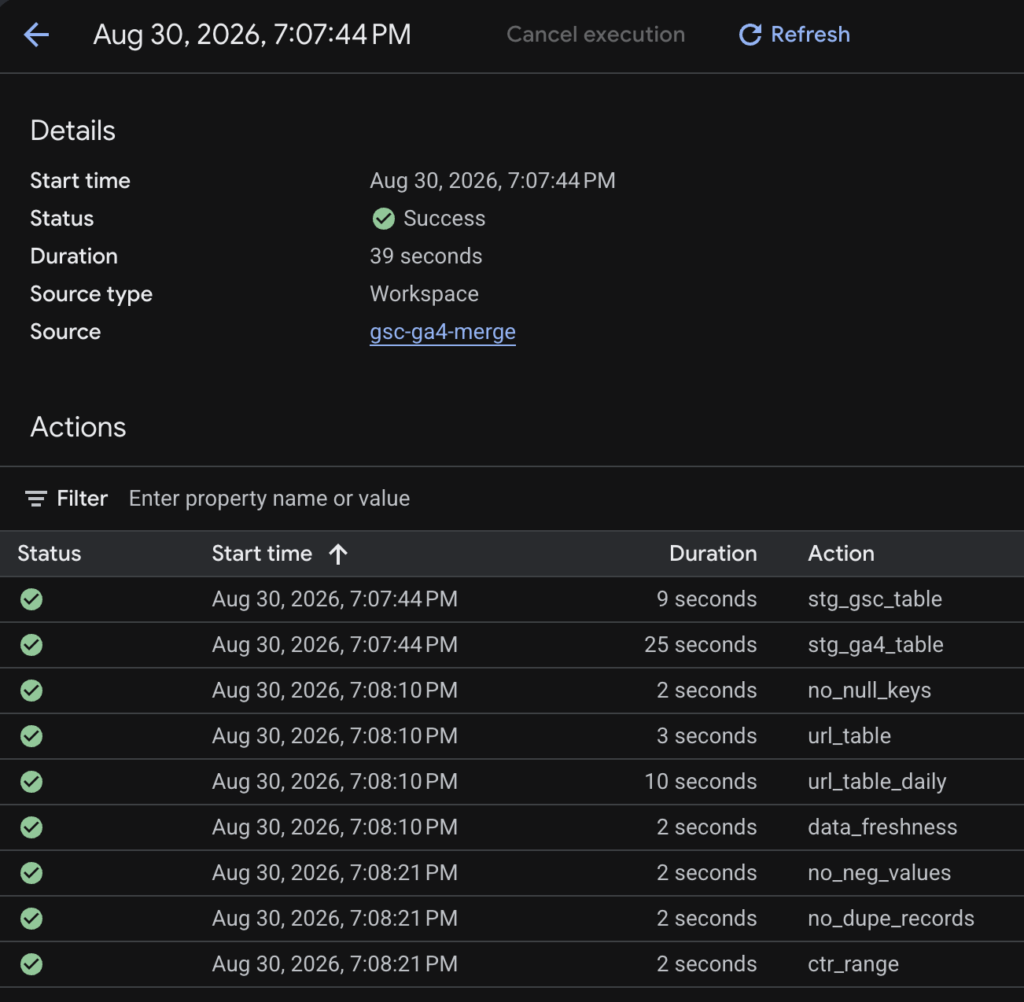Click the start time cell of ctr_range row
The width and height of the screenshot is (1024, 1002).
tap(334, 964)
